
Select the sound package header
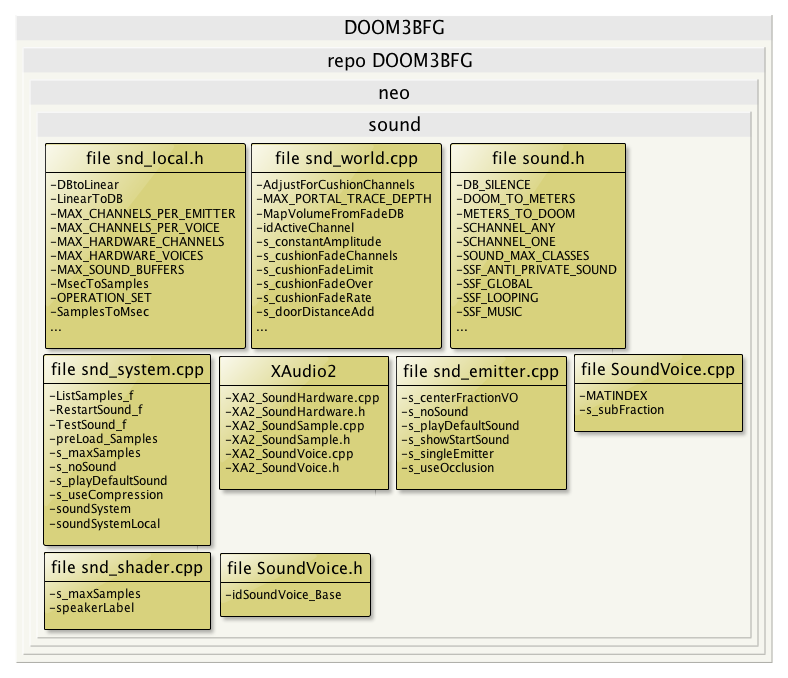click(394, 125)
